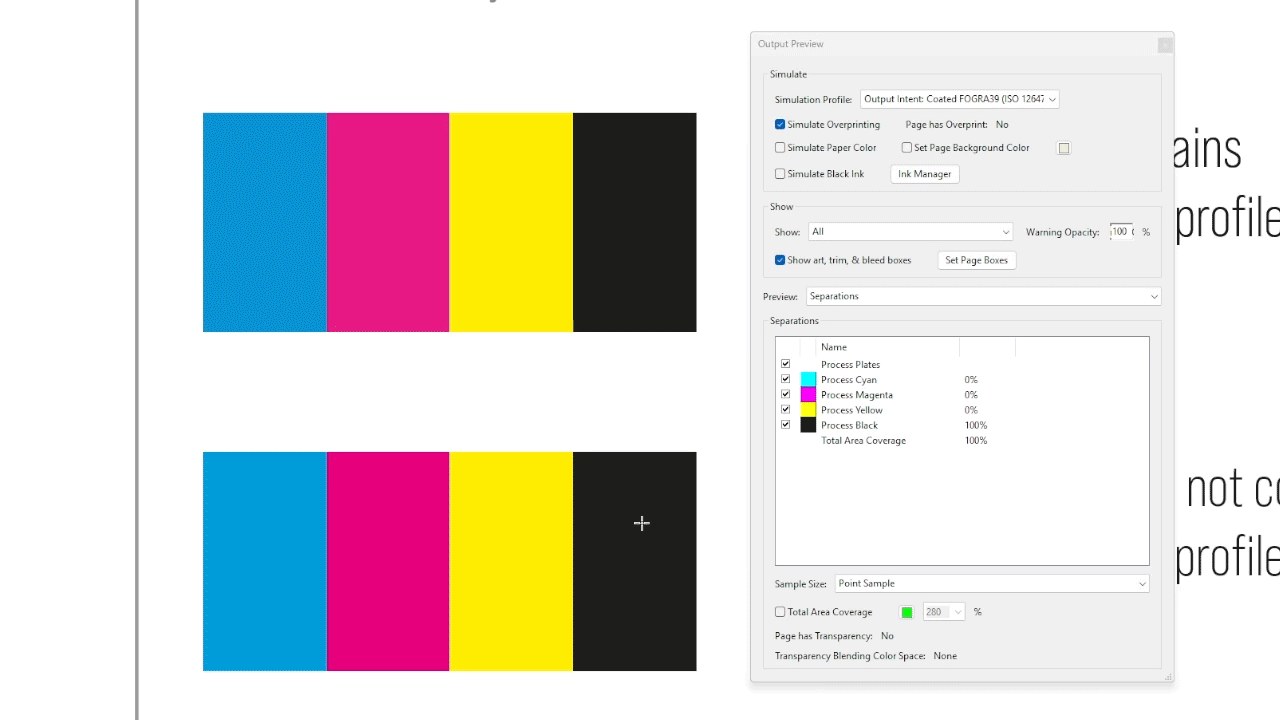Click the Warning Opacity input field
This screenshot has width=1280, height=720.
1120,231
